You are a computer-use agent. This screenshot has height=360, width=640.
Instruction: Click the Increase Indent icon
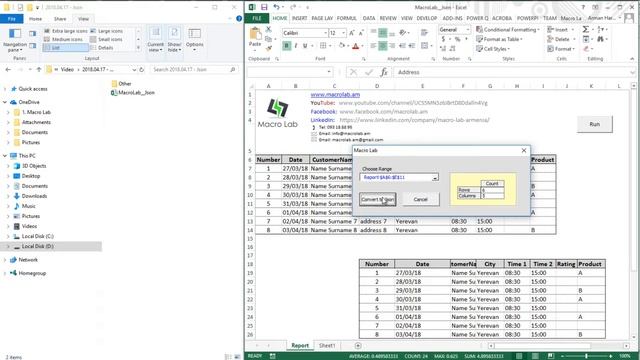[x=411, y=46]
